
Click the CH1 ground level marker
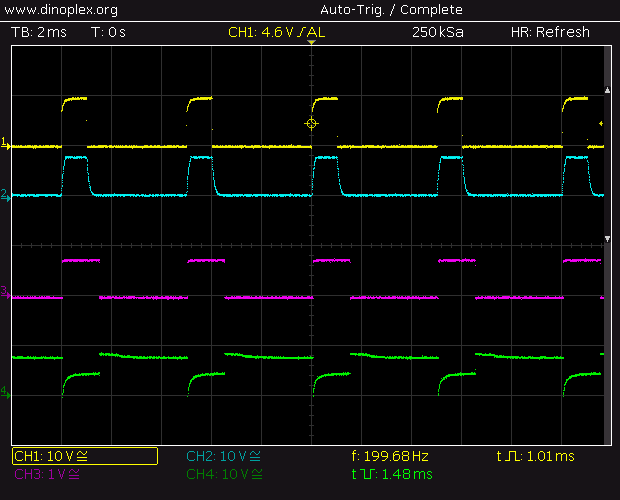tap(6, 144)
